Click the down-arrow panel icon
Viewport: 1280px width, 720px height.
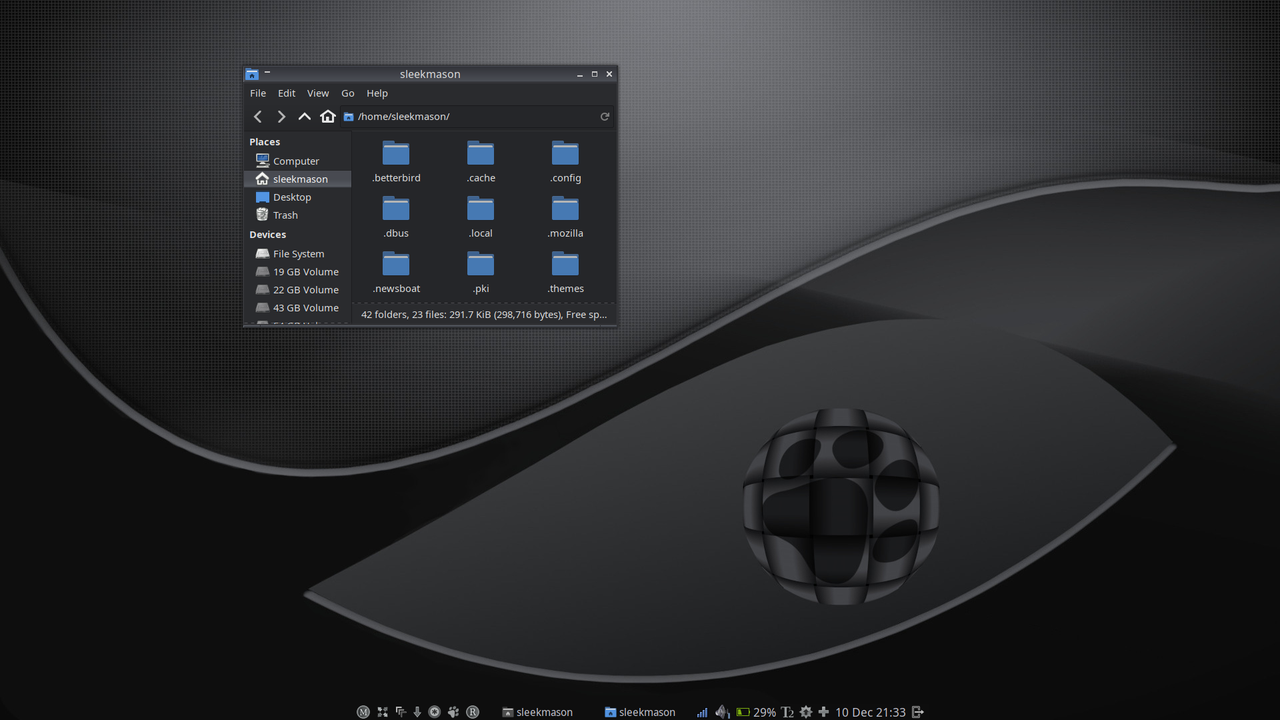click(417, 712)
